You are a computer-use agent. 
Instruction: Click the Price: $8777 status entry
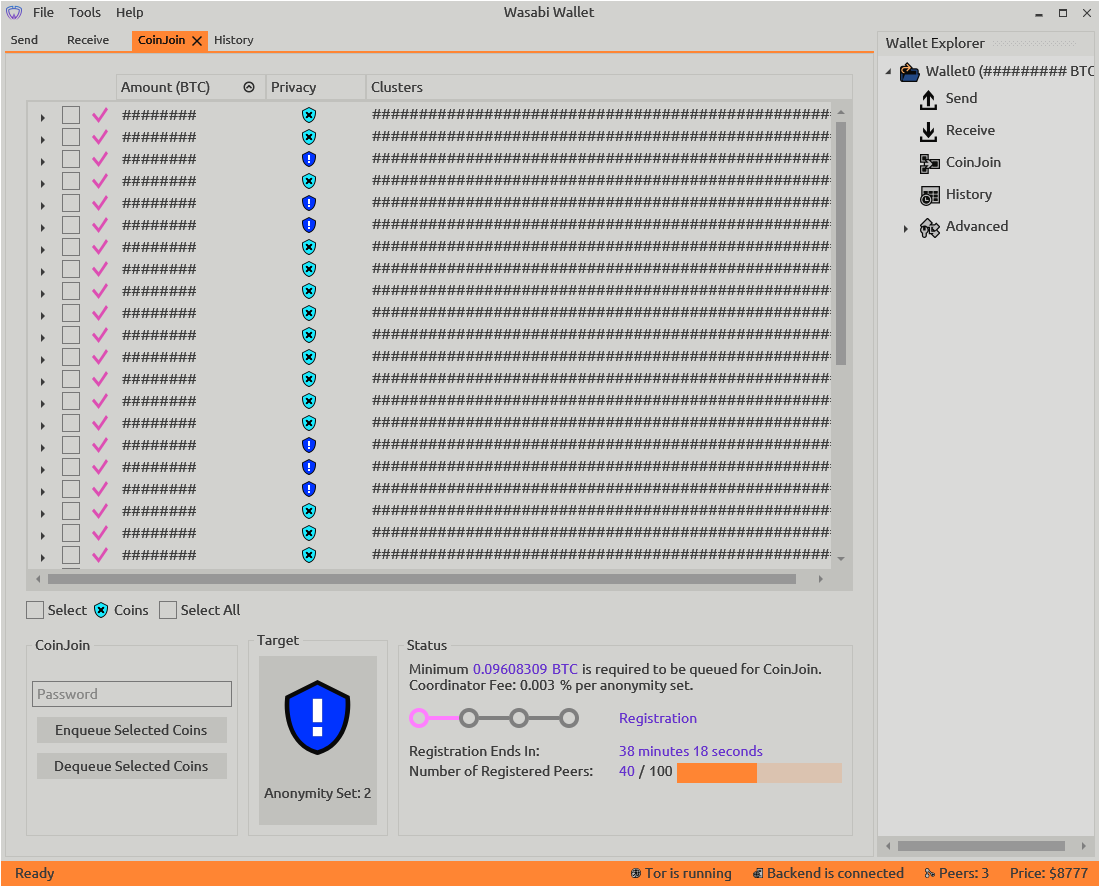(1049, 873)
